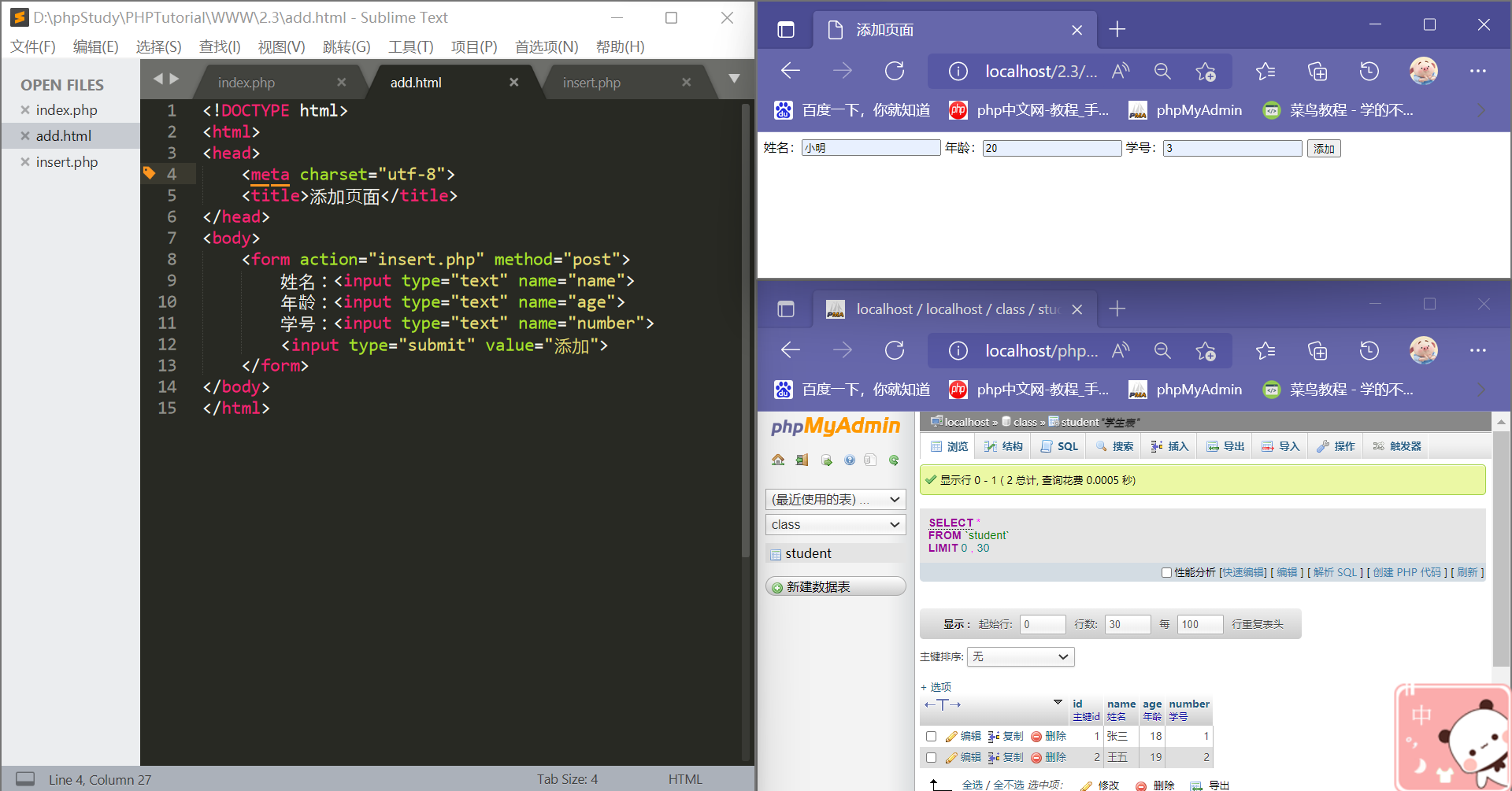Click the 年龄 input field
Image resolution: width=1512 pixels, height=791 pixels.
click(x=1052, y=148)
